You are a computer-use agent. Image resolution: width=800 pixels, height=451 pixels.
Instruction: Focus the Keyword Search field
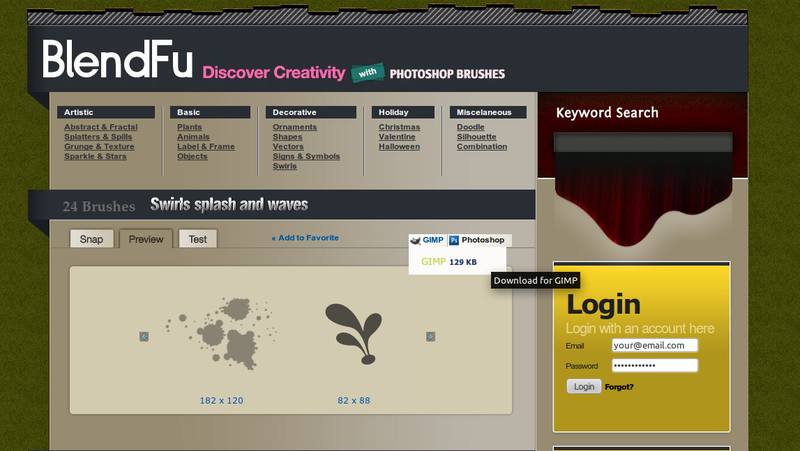(x=643, y=143)
